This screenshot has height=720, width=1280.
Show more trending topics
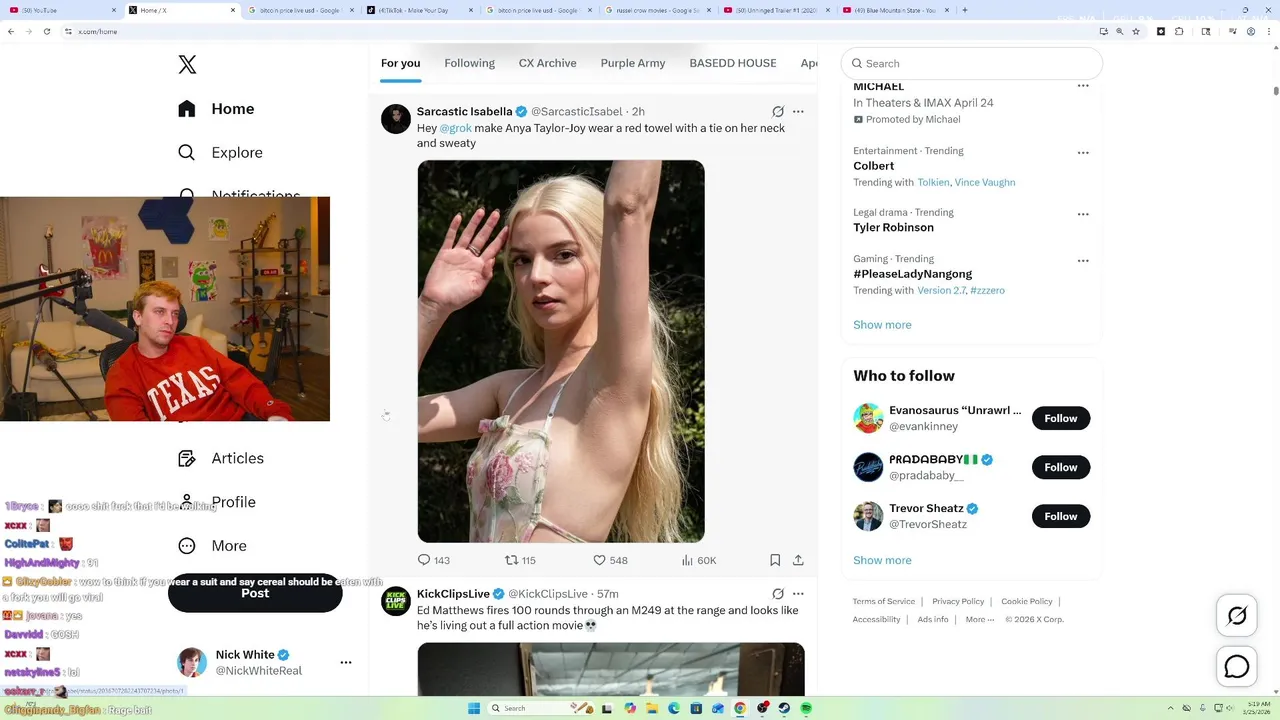882,325
